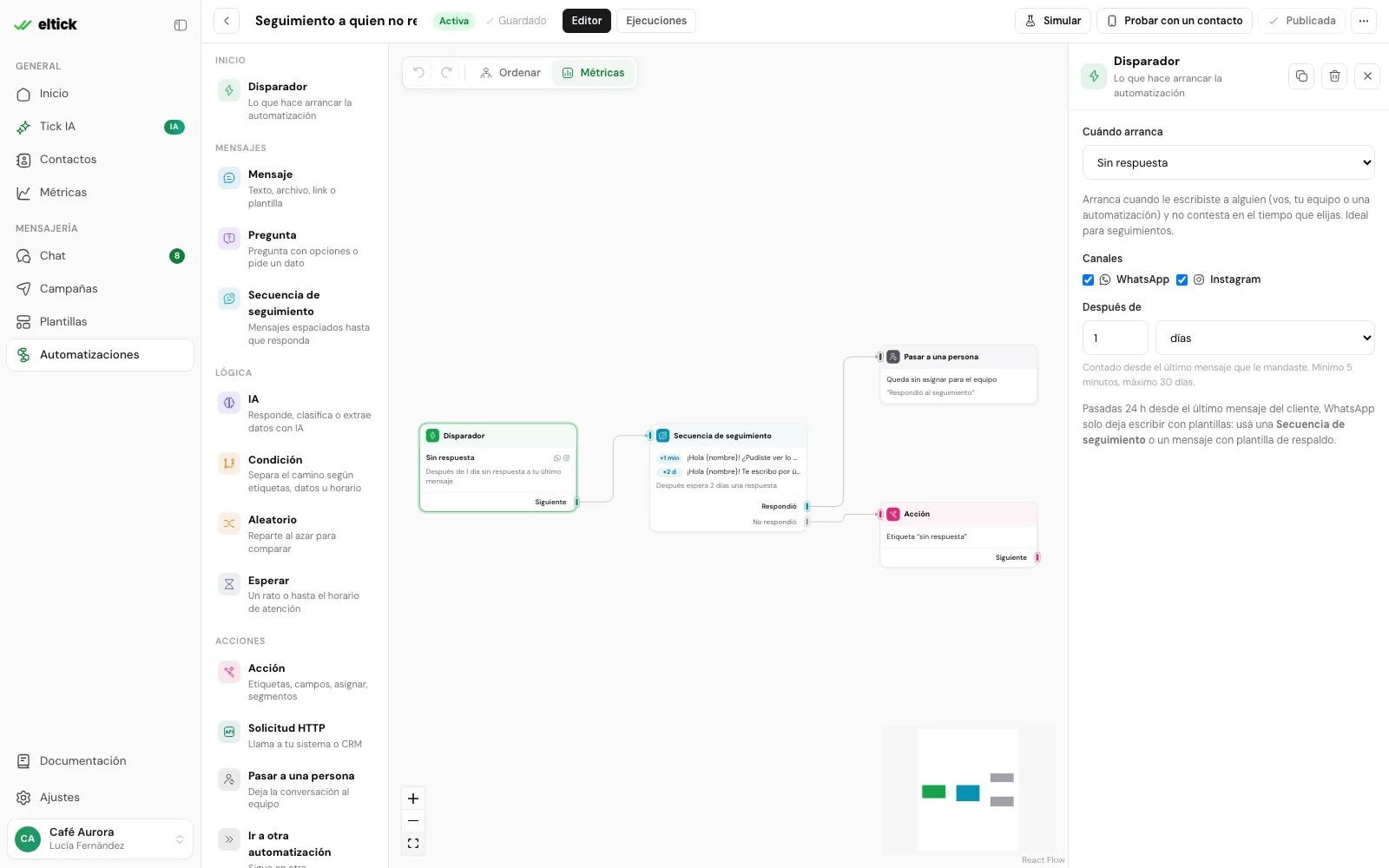Viewport: 1389px width, 868px height.
Task: Switch to the Ejecuciones tab
Action: 656,21
